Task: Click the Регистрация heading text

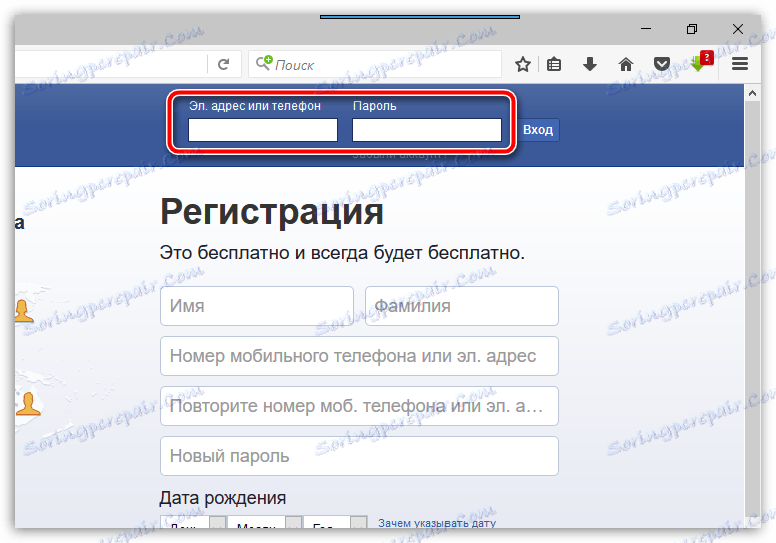Action: pos(272,213)
